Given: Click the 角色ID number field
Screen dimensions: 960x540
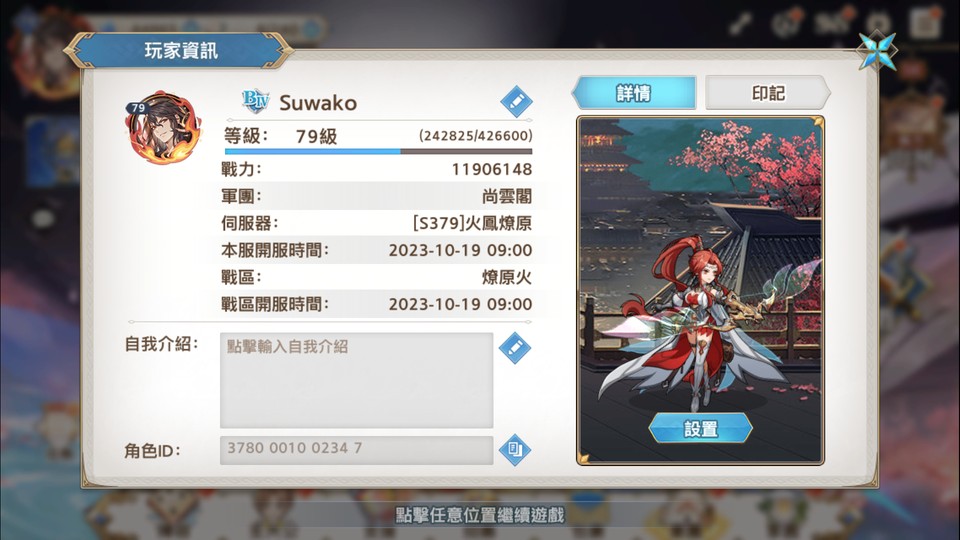Looking at the screenshot, I should coord(356,450).
